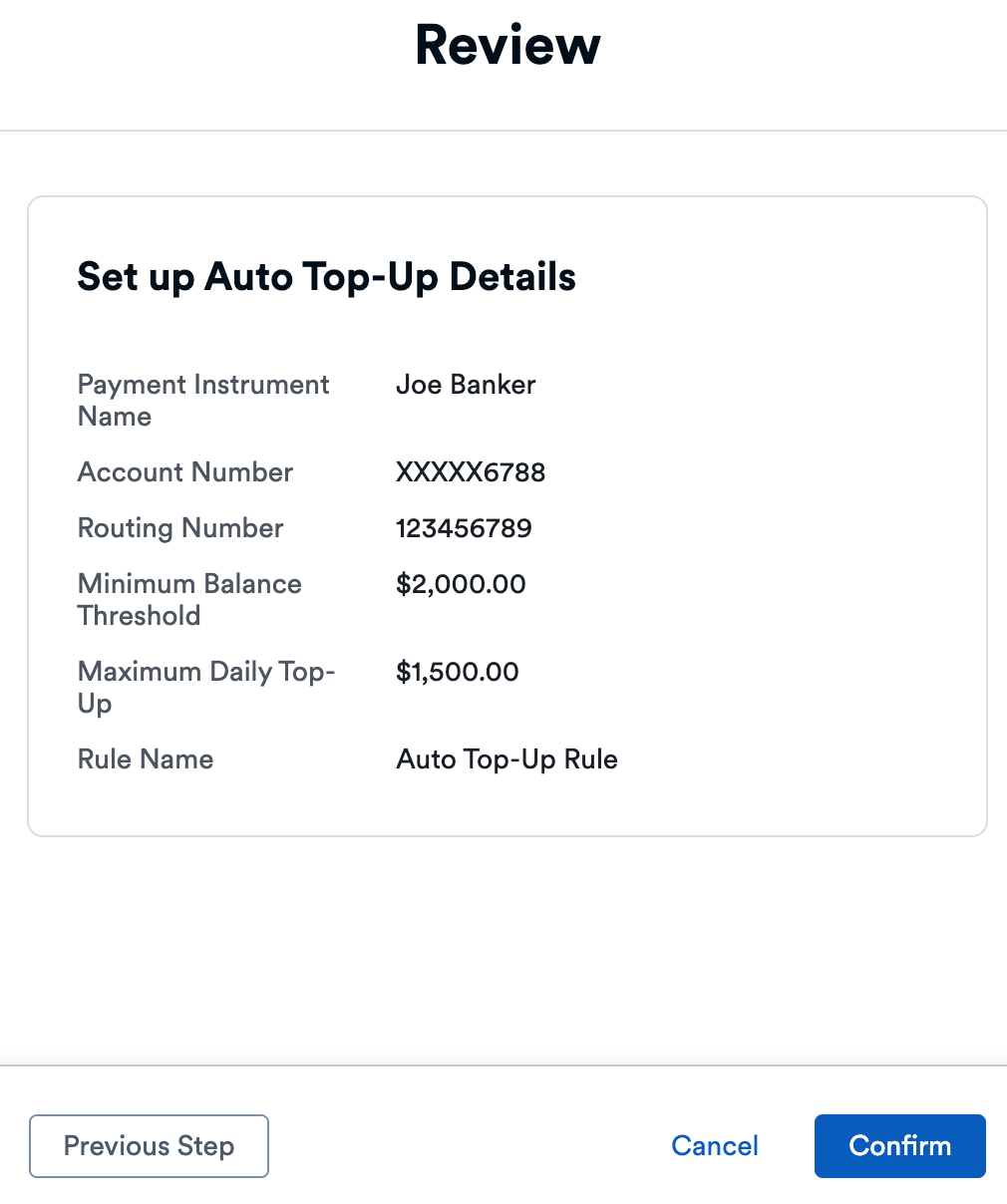Click the $2,000.00 threshold value

(461, 584)
